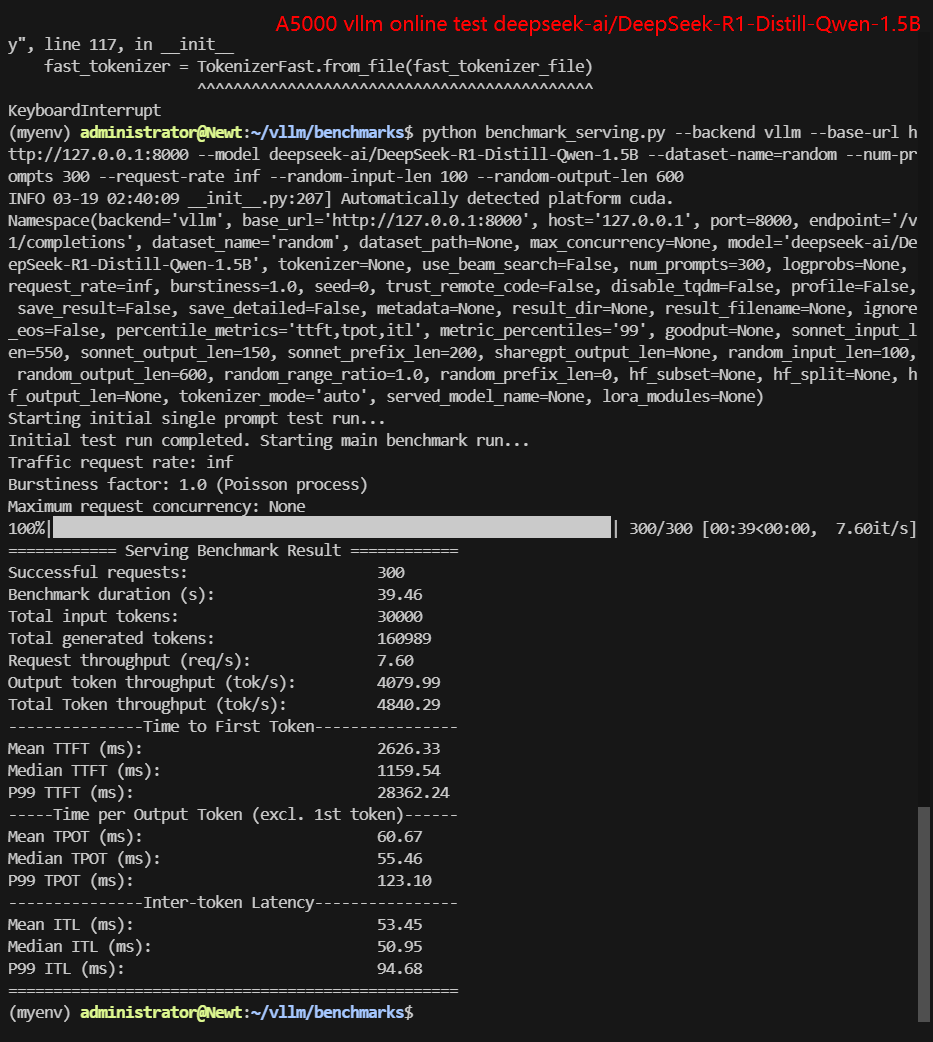Screen dimensions: 933x1042
Task: Click Total generated tokens value 160989
Action: 404,638
